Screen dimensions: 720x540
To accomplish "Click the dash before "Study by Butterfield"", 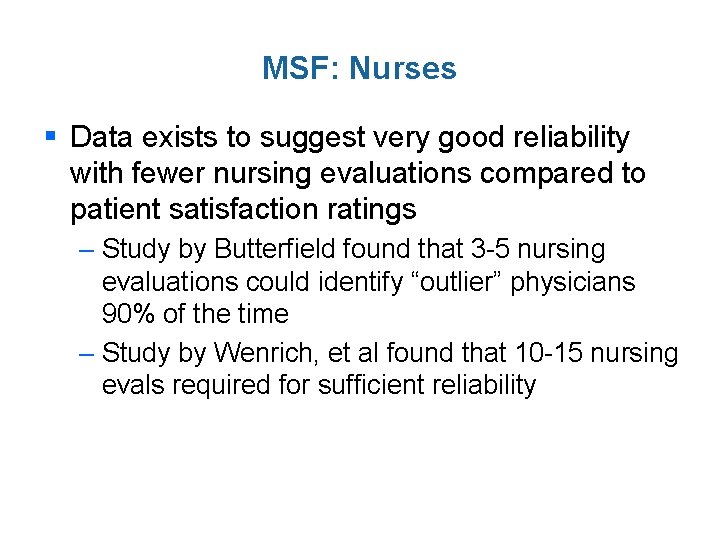I will coord(86,251).
